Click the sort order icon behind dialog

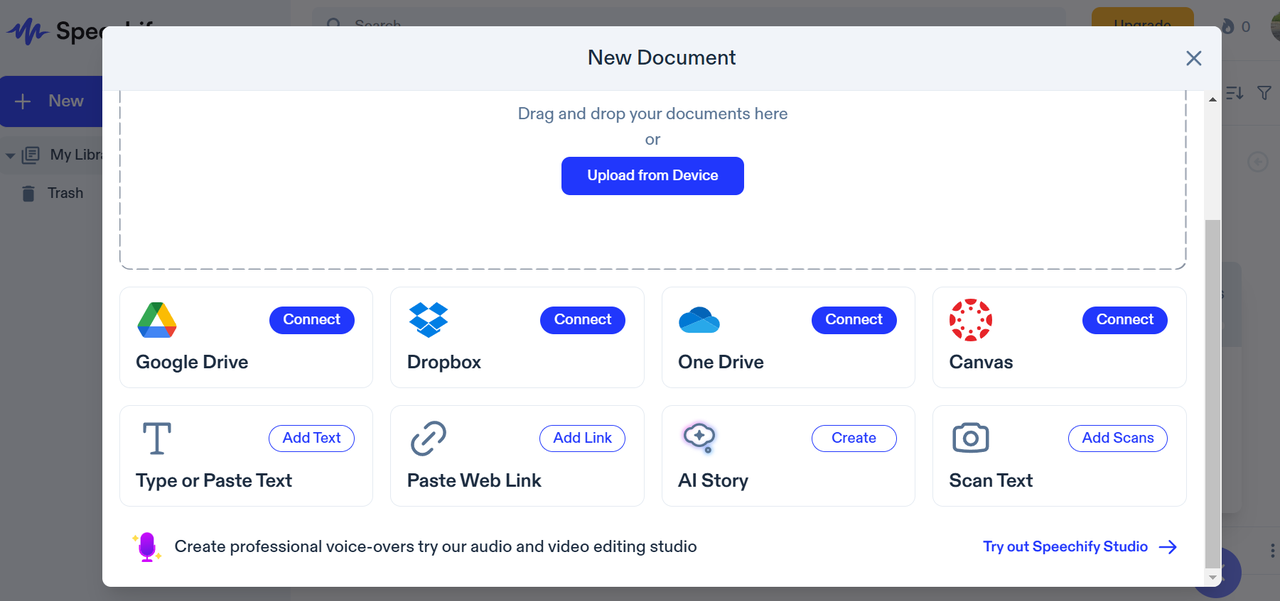point(1235,92)
